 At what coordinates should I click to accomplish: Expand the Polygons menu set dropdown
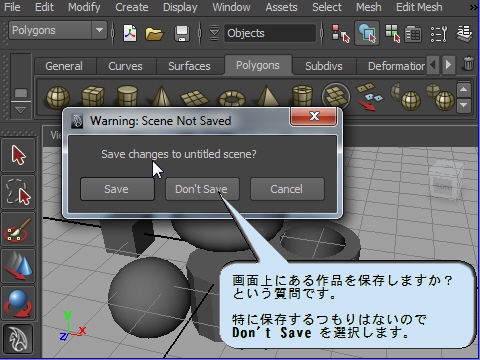tap(99, 30)
